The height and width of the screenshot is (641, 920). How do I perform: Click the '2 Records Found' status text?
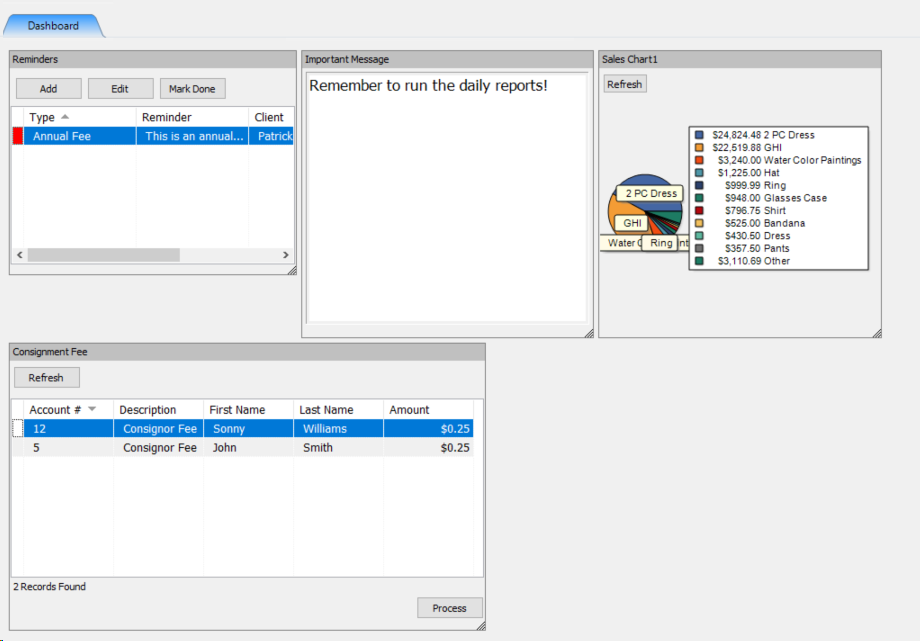[49, 586]
